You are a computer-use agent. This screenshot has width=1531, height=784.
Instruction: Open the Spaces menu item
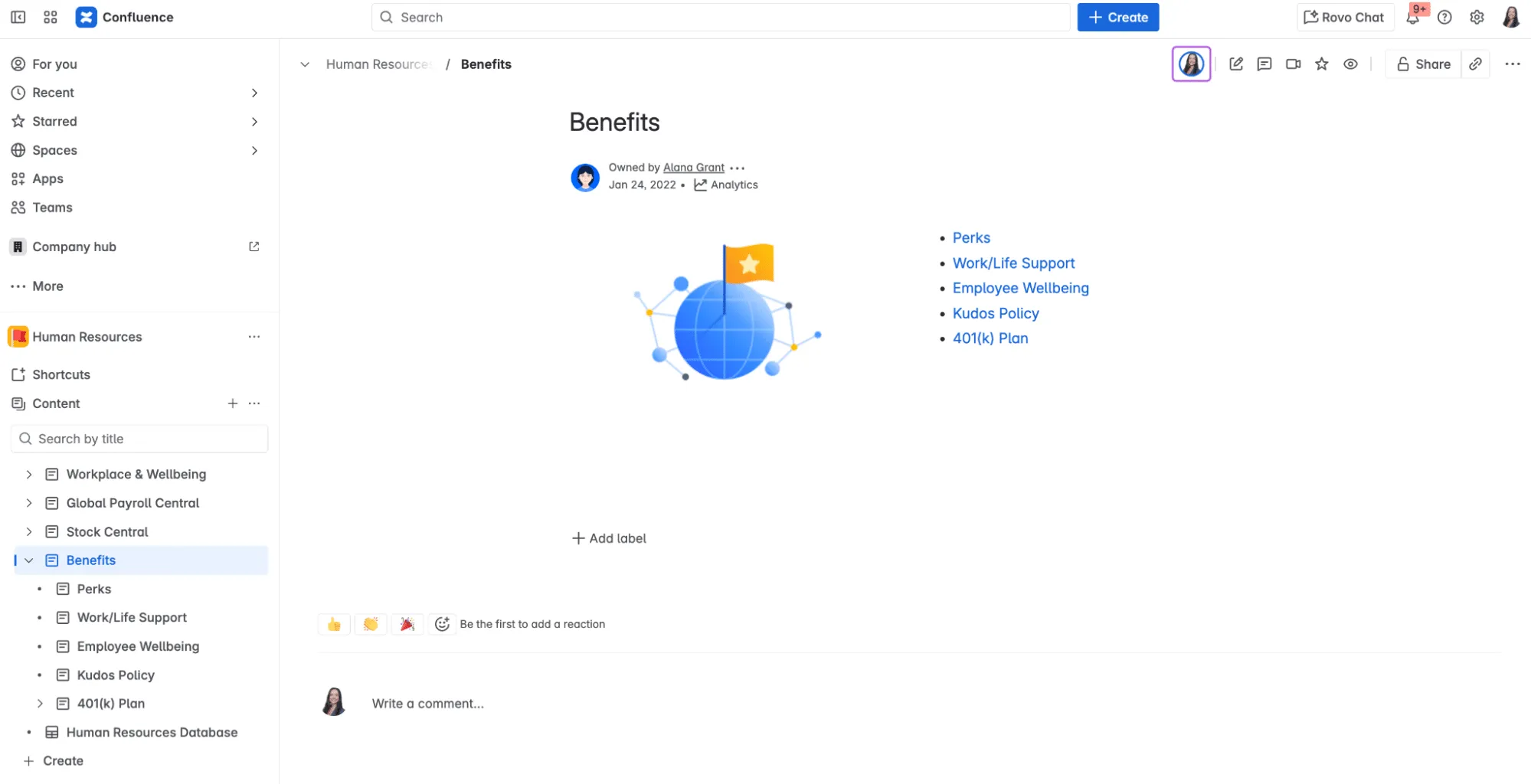point(54,150)
